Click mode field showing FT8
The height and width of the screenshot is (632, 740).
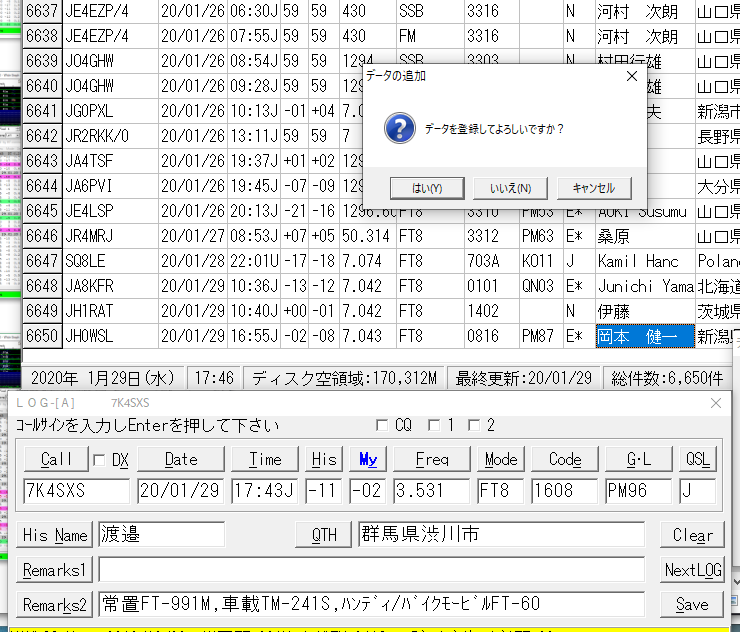coord(501,490)
